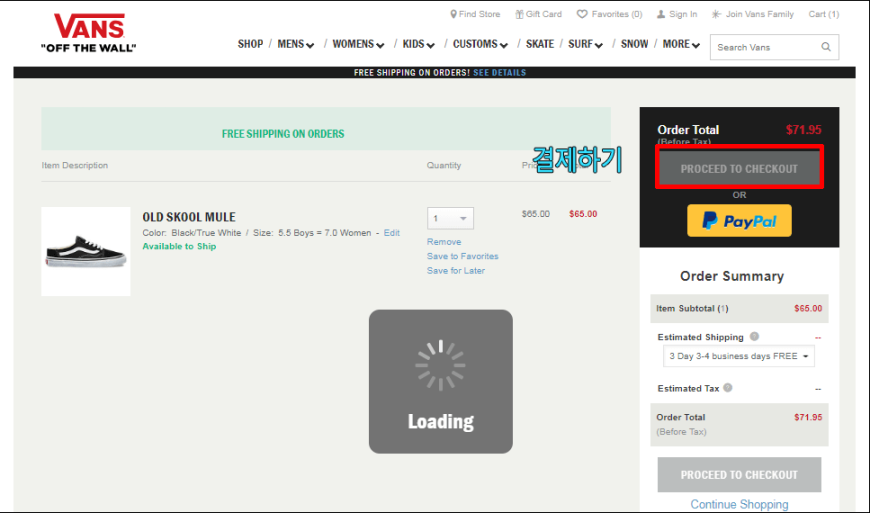Click the search magnifier icon
This screenshot has width=870, height=513.
pyautogui.click(x=826, y=47)
